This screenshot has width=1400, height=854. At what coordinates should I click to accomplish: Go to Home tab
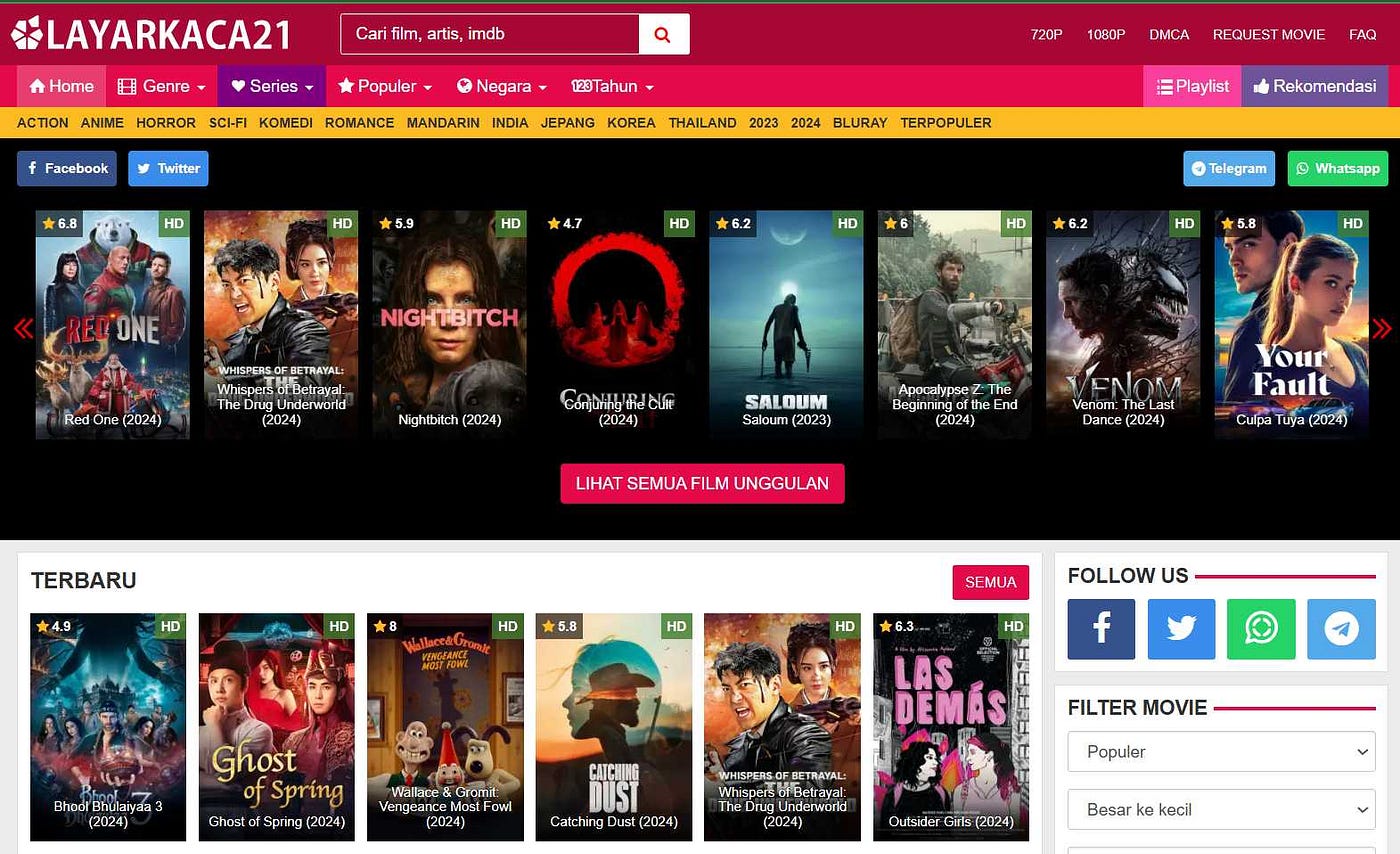[x=61, y=86]
